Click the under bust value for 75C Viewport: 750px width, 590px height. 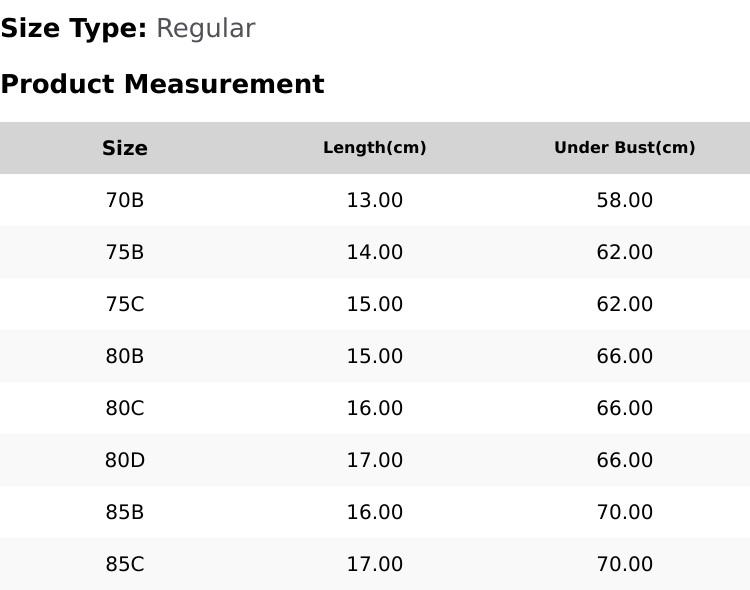coord(625,304)
